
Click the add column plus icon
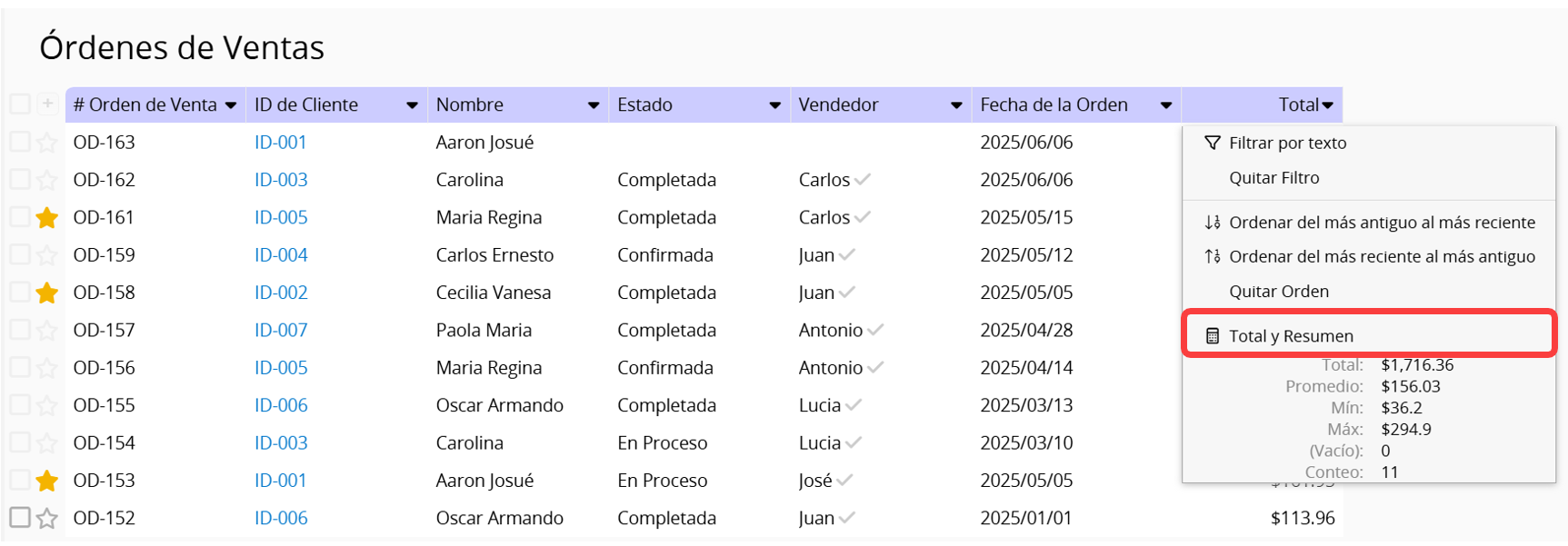[x=47, y=104]
